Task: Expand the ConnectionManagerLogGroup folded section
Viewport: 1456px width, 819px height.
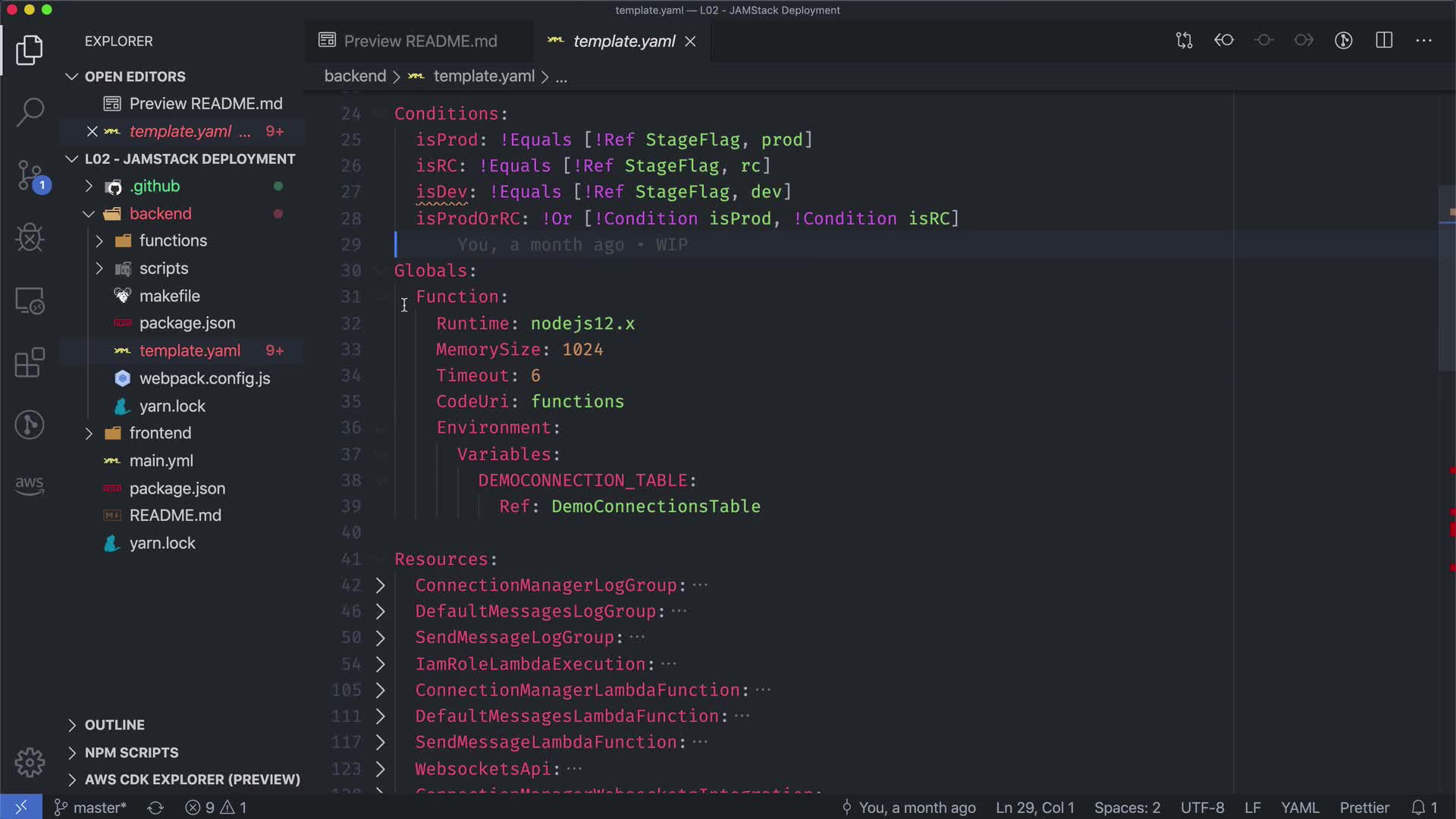Action: tap(380, 585)
